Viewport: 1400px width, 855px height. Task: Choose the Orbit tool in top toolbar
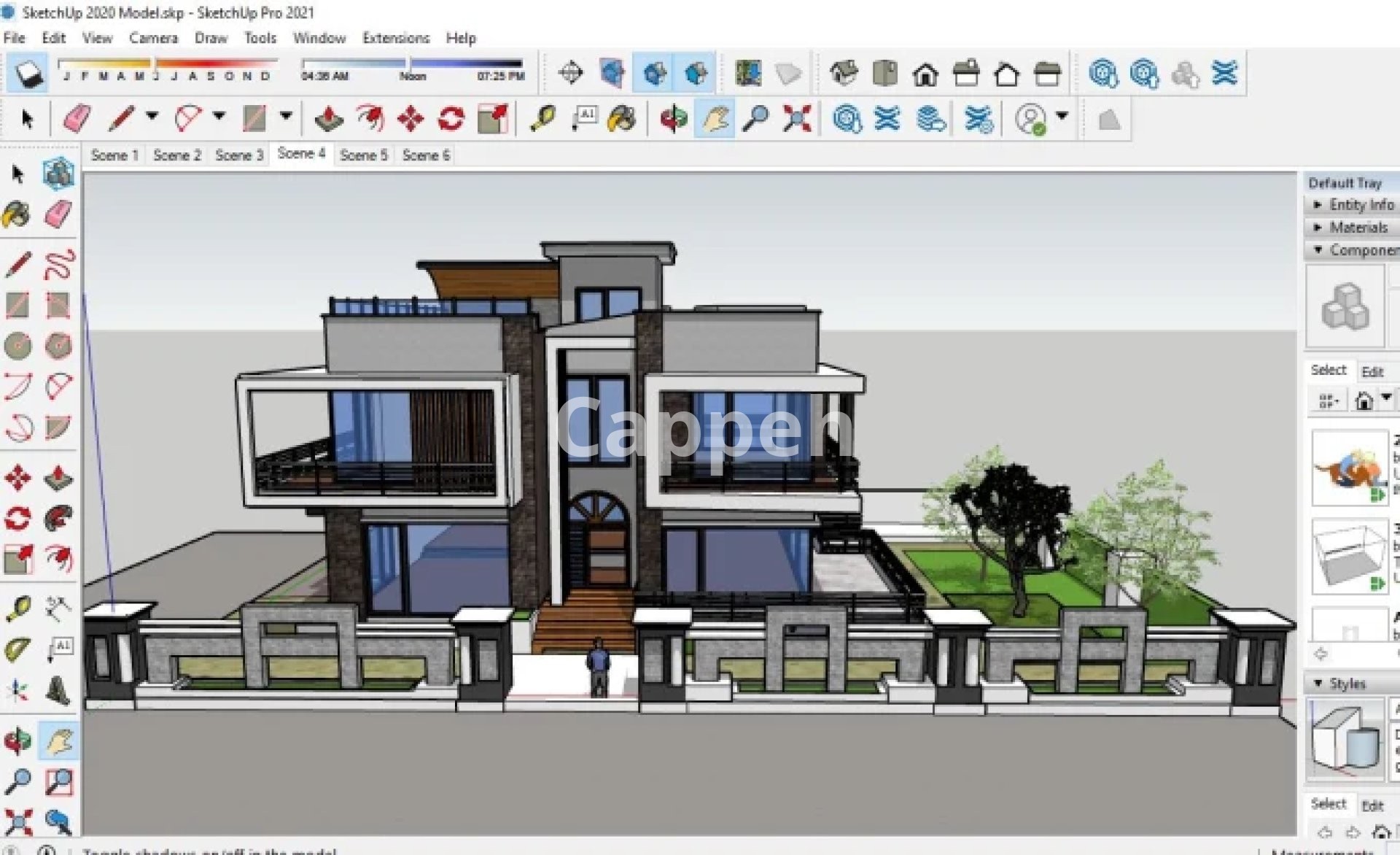[673, 118]
